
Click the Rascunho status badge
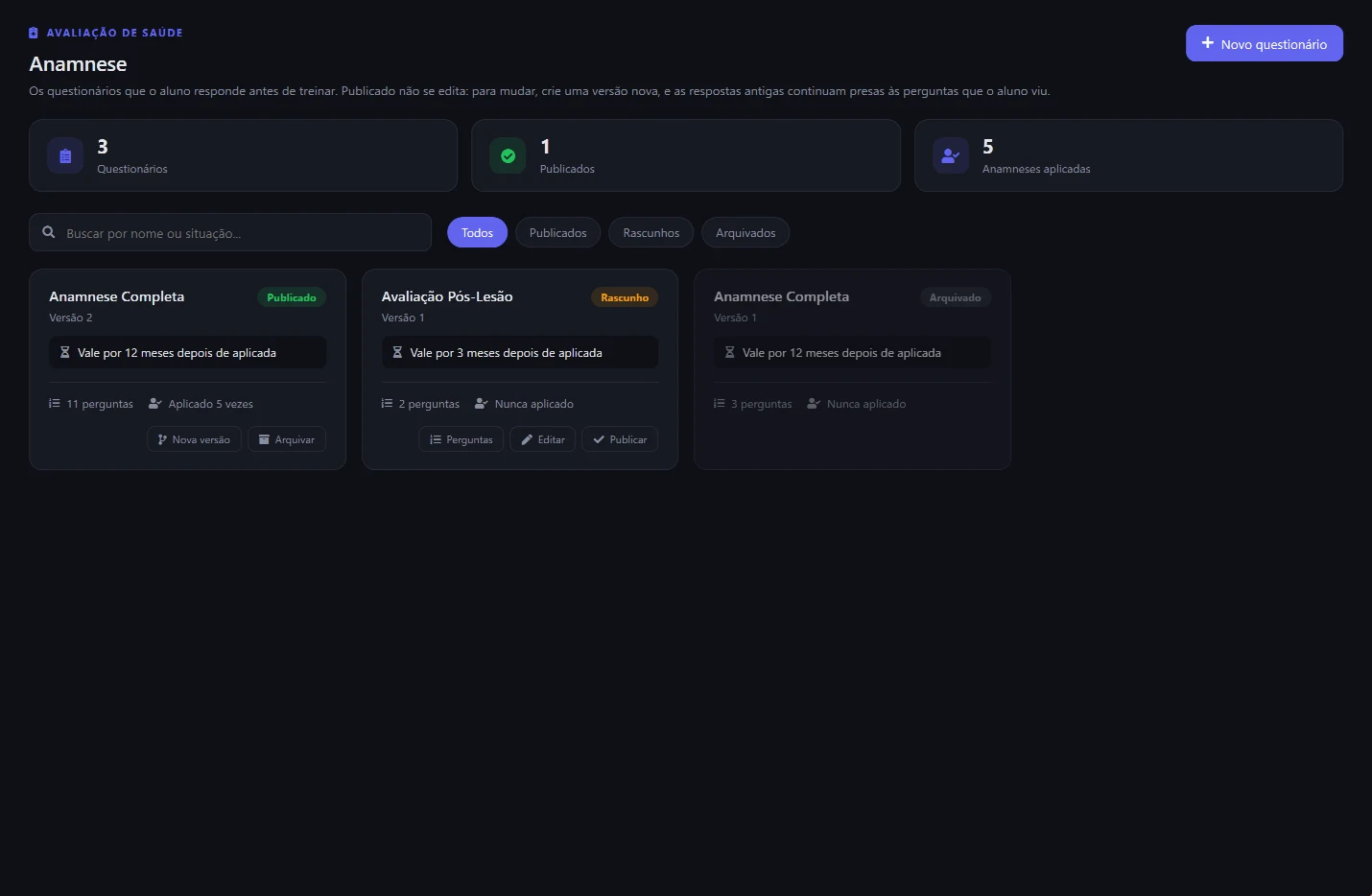[x=625, y=297]
